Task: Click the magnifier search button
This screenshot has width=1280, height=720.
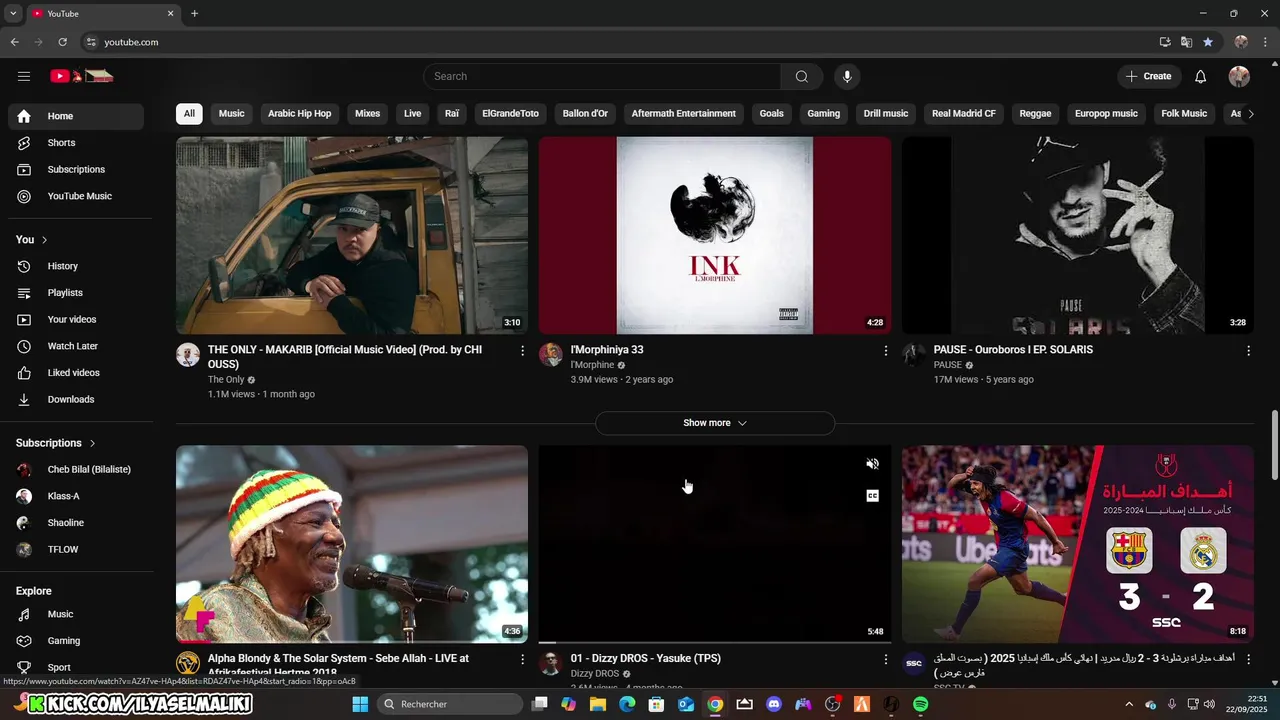Action: tap(802, 76)
